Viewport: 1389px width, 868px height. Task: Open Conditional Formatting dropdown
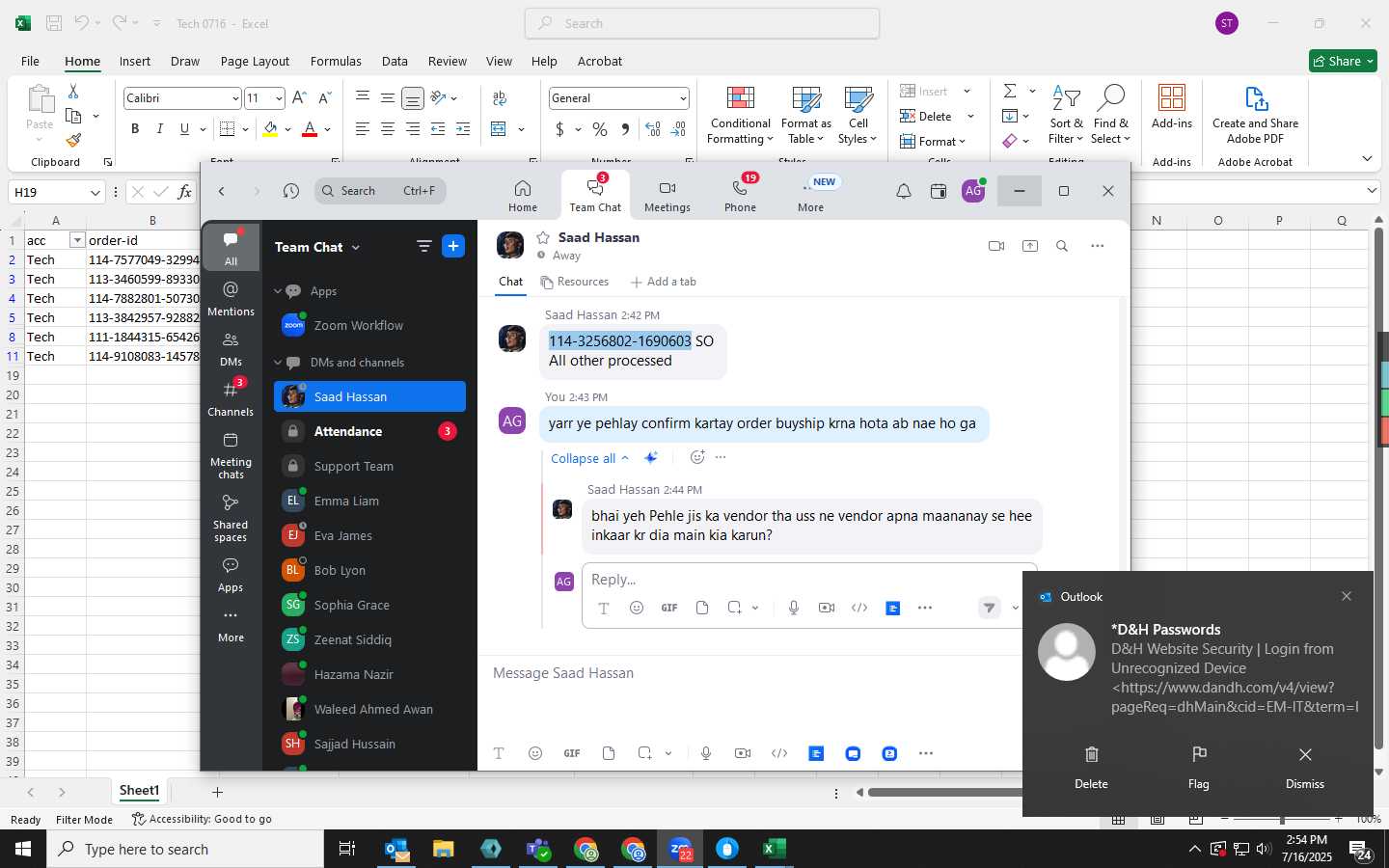(x=740, y=117)
